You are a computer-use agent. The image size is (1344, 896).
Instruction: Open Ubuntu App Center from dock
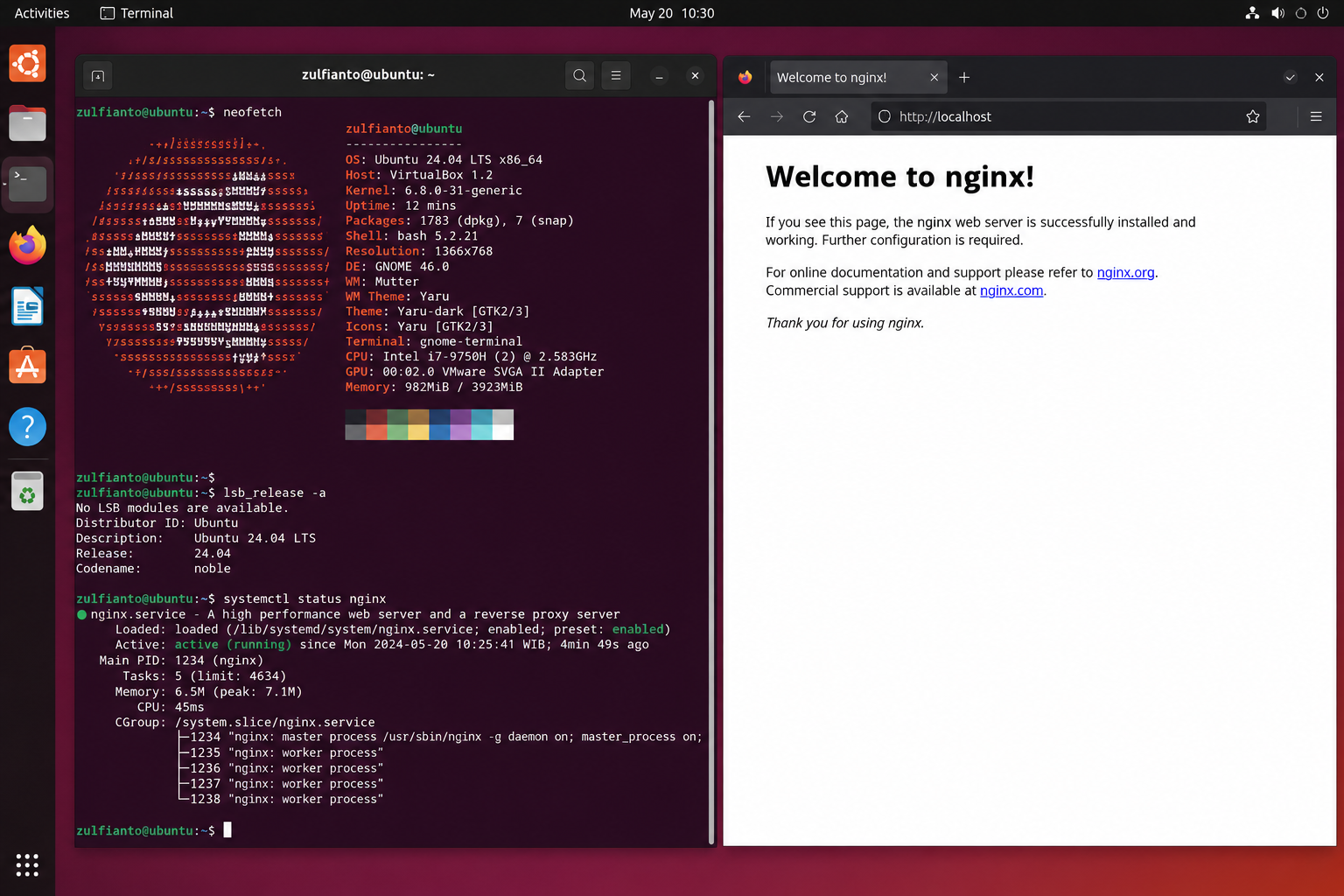(27, 366)
